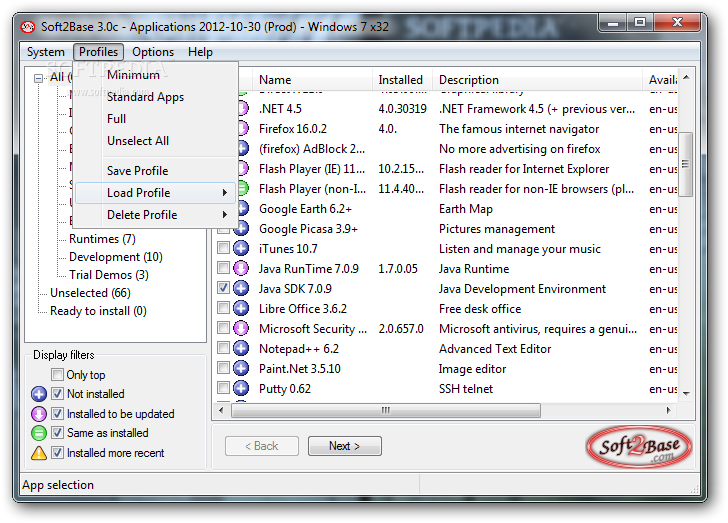Click the icon next to Putty 0.62

[x=240, y=388]
